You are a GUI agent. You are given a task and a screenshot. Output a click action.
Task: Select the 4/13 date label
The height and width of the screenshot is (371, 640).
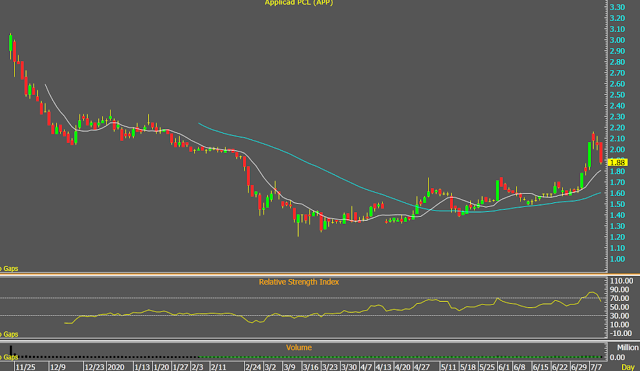[x=383, y=367]
